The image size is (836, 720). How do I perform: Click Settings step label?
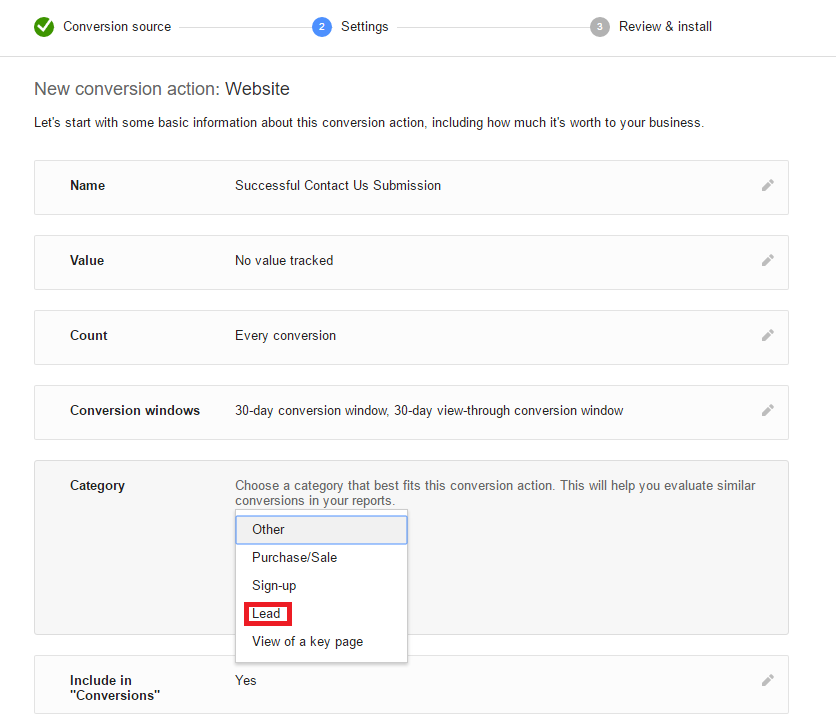coord(365,27)
